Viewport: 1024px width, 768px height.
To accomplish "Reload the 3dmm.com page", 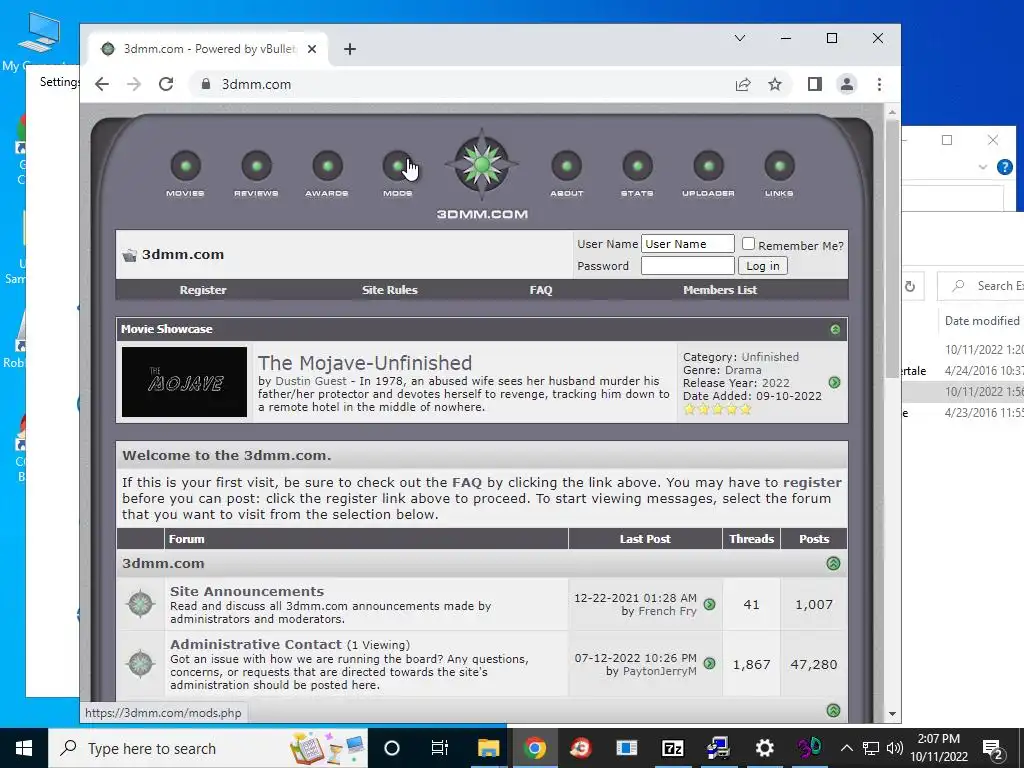I will click(166, 84).
